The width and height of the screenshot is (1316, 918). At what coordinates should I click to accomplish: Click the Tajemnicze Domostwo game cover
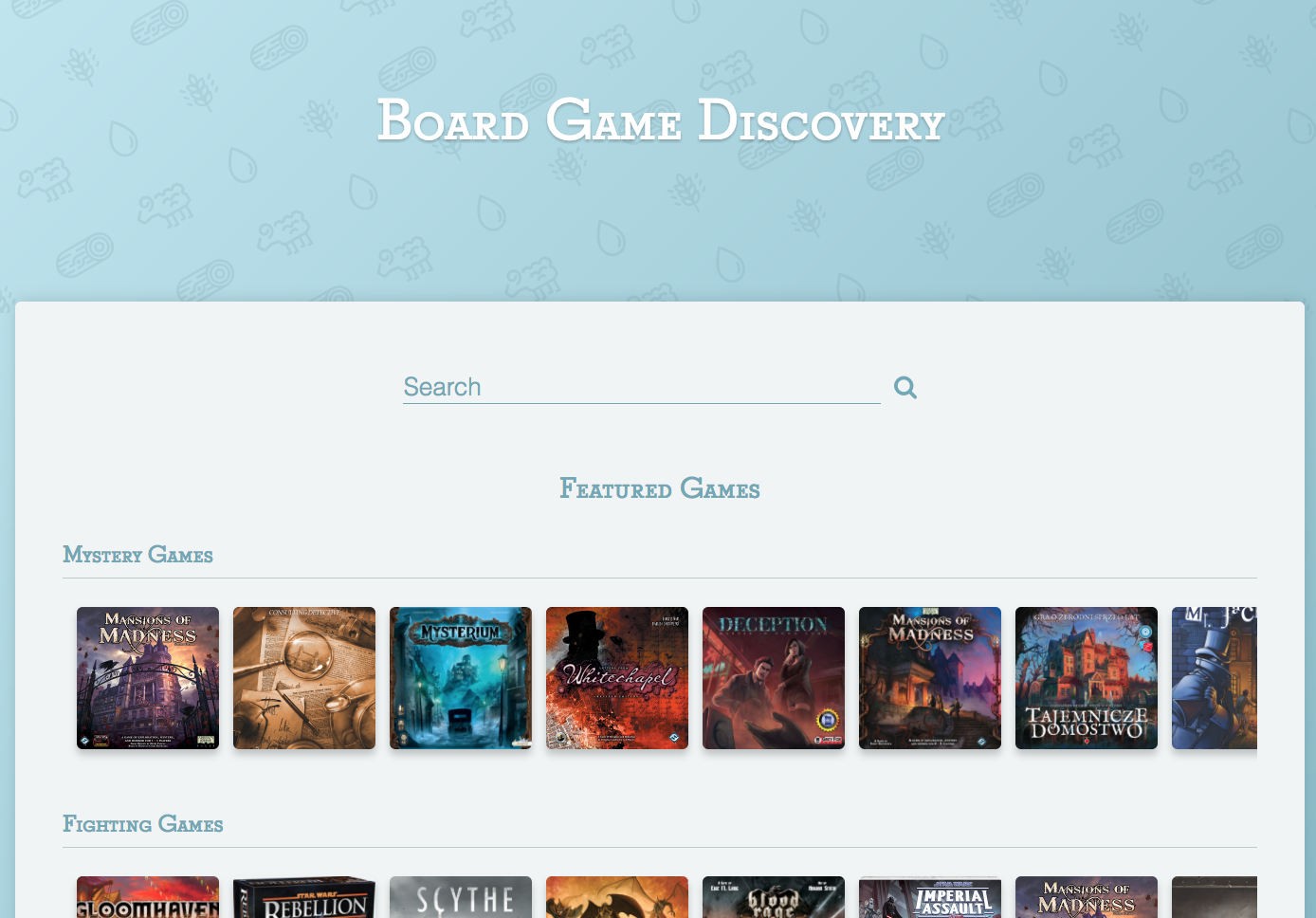(x=1086, y=677)
